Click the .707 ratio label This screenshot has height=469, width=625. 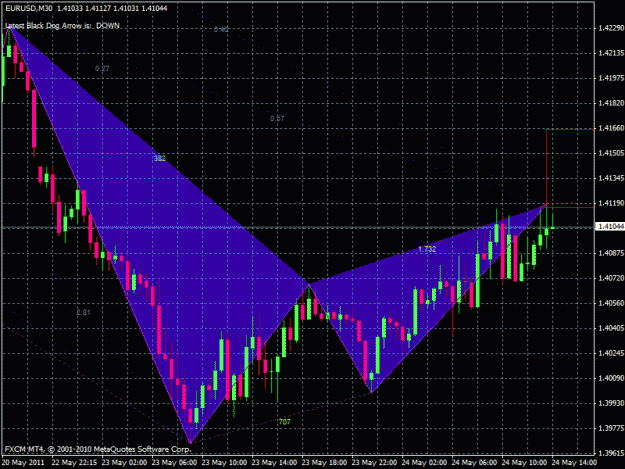tap(284, 422)
